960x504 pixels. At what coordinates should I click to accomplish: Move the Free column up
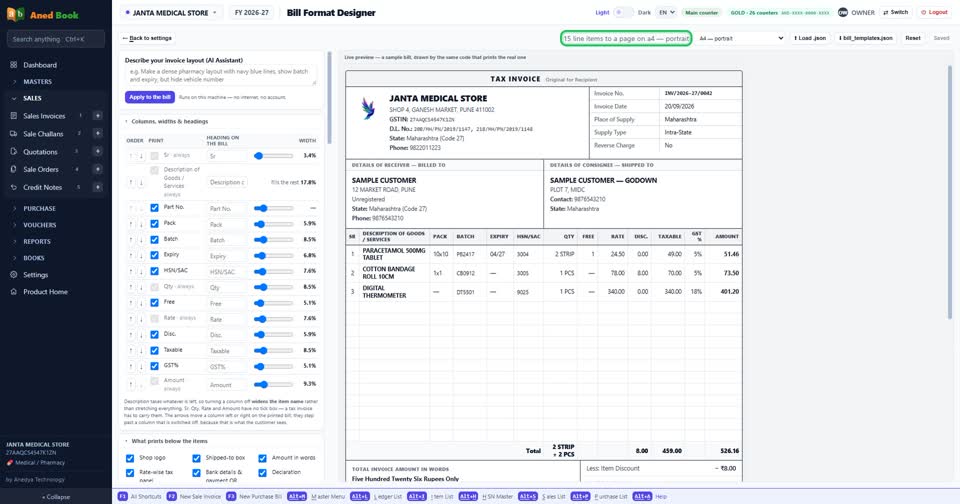click(130, 304)
